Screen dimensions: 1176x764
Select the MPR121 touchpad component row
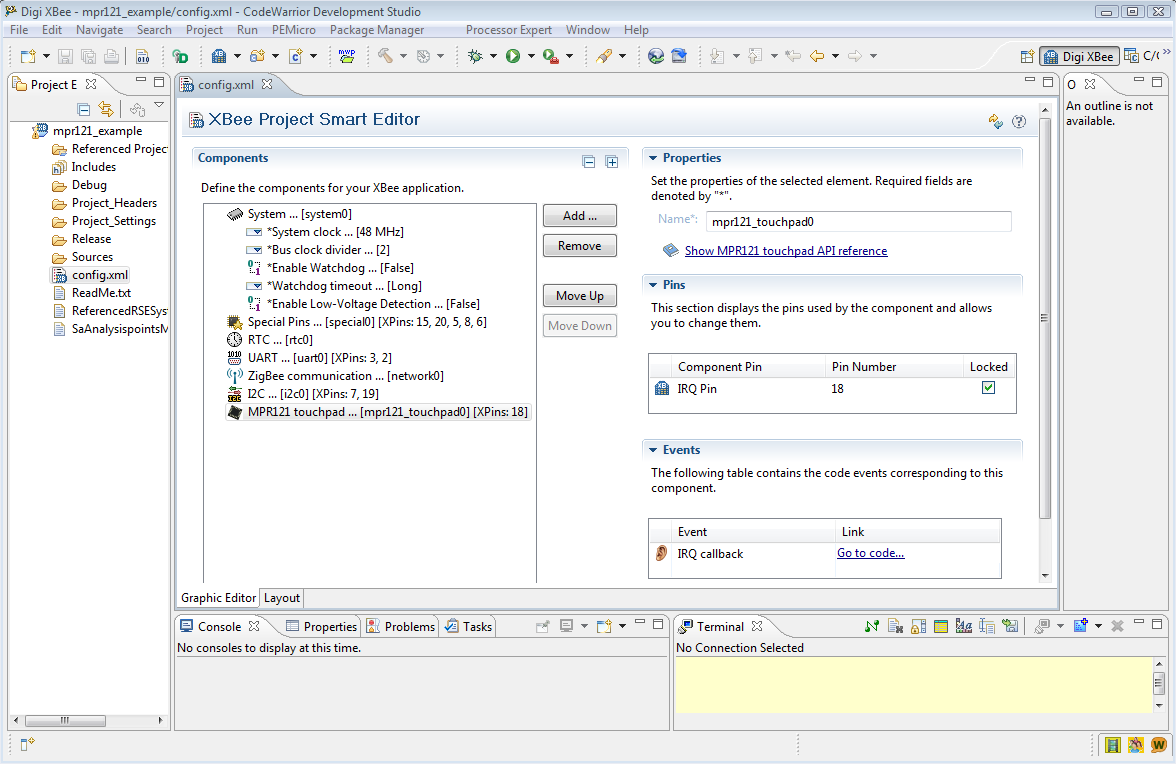coord(378,412)
